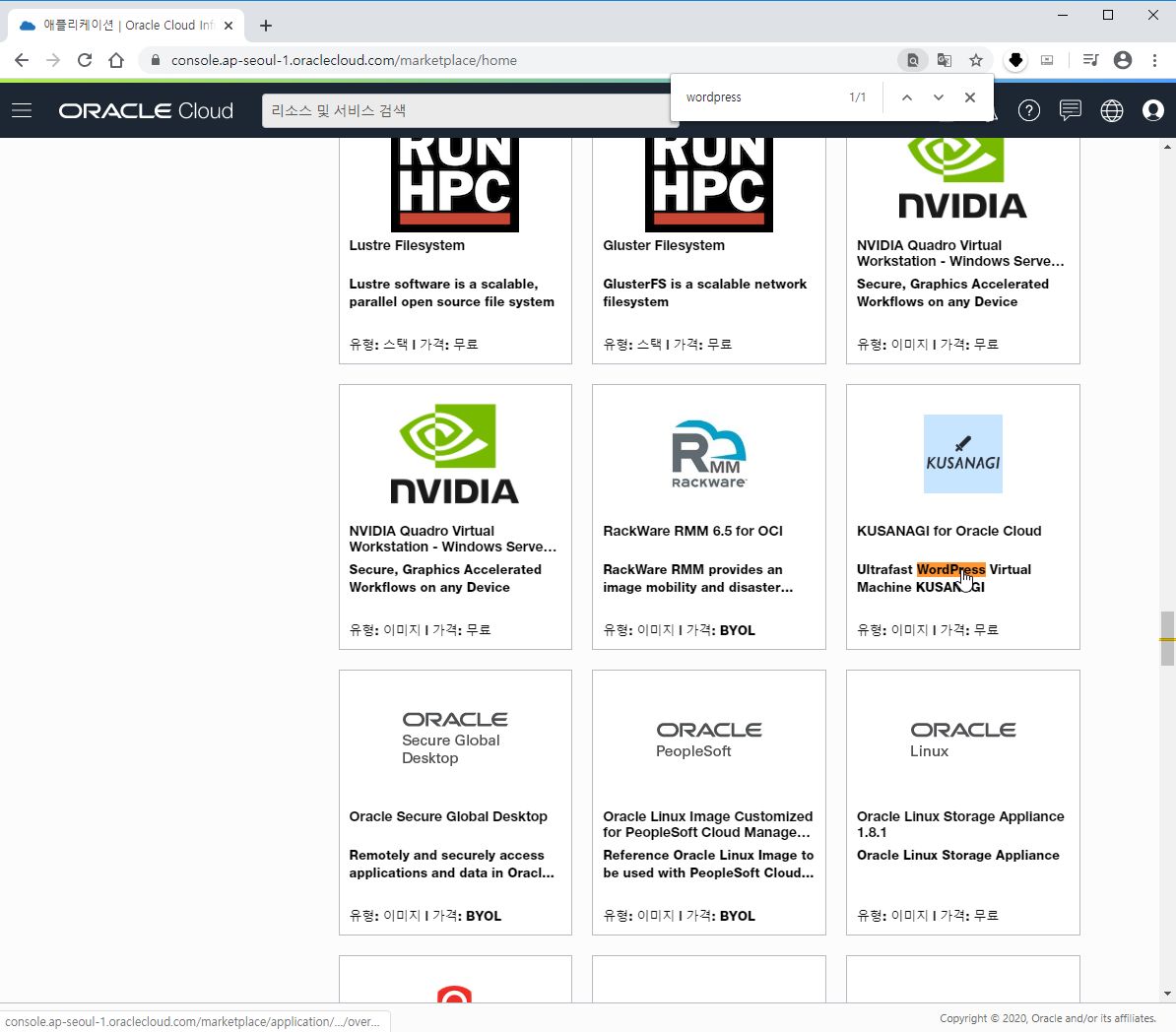Open the Chrome profile account icon
The width and height of the screenshot is (1176, 1032).
point(1123,60)
